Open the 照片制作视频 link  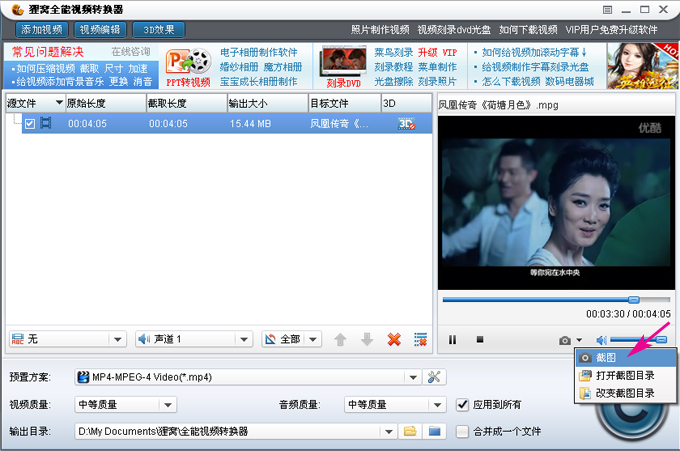click(380, 30)
